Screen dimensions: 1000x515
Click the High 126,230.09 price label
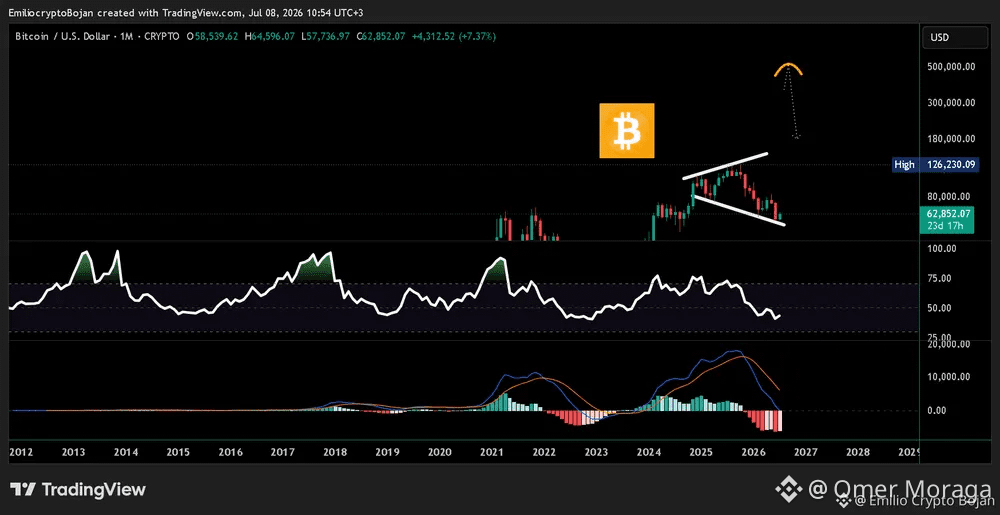(x=933, y=165)
